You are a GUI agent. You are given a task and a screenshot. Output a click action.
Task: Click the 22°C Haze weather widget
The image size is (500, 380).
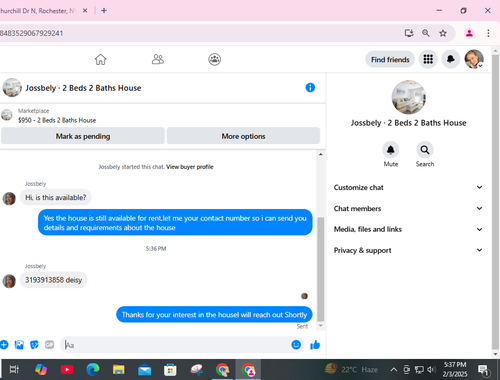[x=352, y=369]
